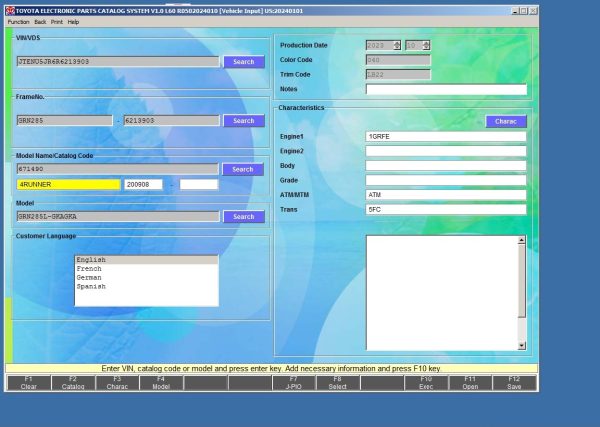600x427 pixels.
Task: Click Search beside the Frame No. fields
Action: (x=243, y=121)
